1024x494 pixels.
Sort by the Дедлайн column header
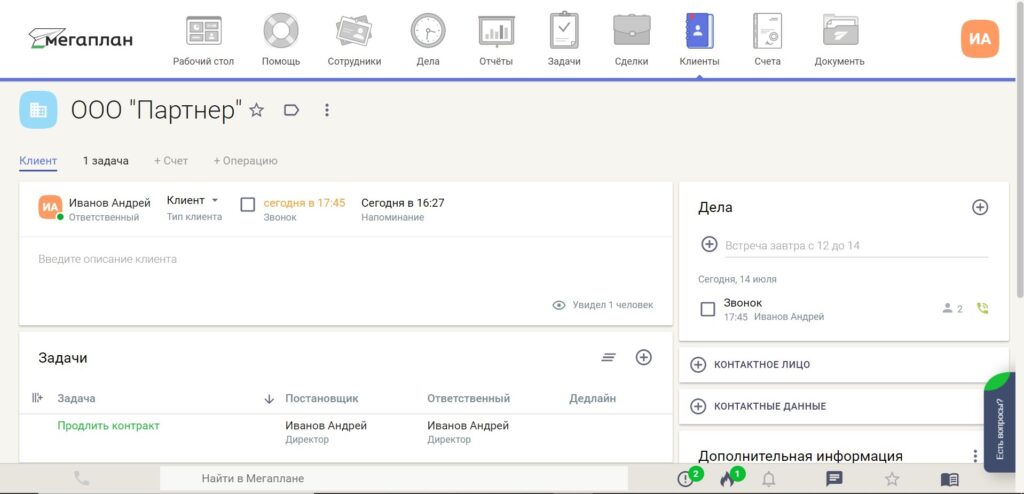(592, 399)
